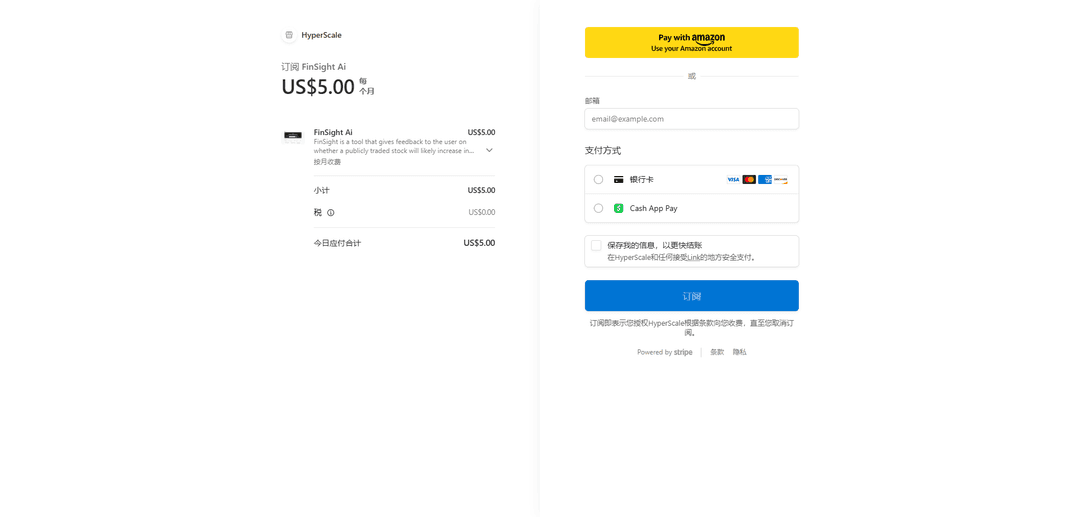Expand the FinSight Ai description chevron
The height and width of the screenshot is (517, 1080).
[489, 150]
